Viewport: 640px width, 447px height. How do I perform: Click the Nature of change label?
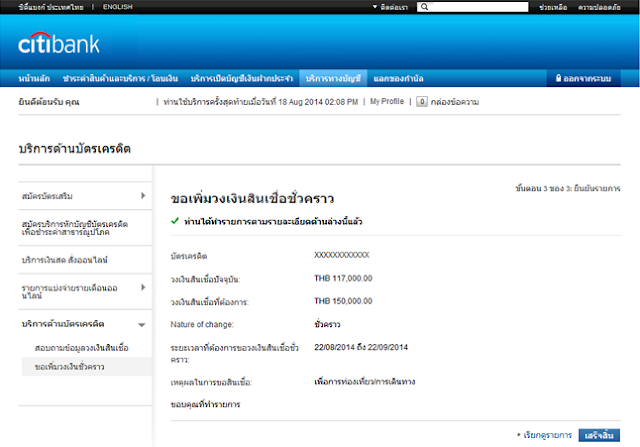coord(202,325)
